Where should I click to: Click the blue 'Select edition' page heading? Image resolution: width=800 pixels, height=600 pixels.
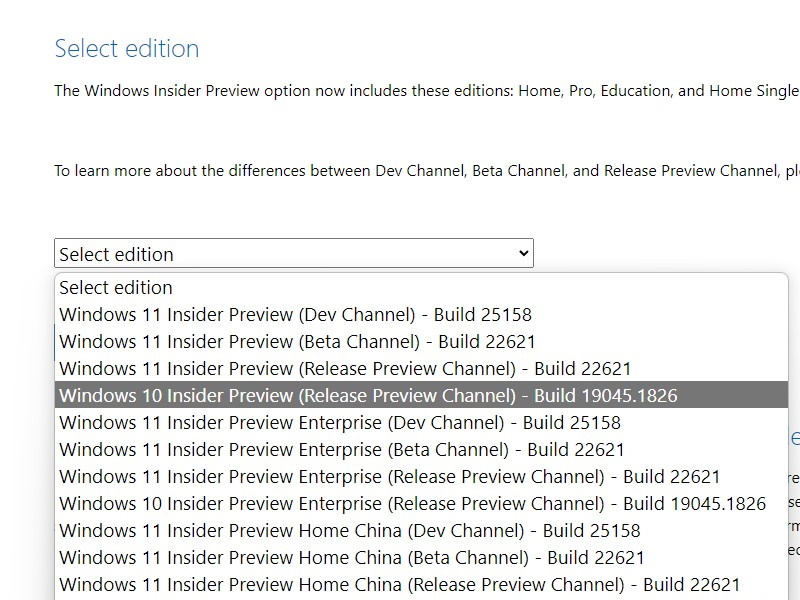(x=127, y=49)
